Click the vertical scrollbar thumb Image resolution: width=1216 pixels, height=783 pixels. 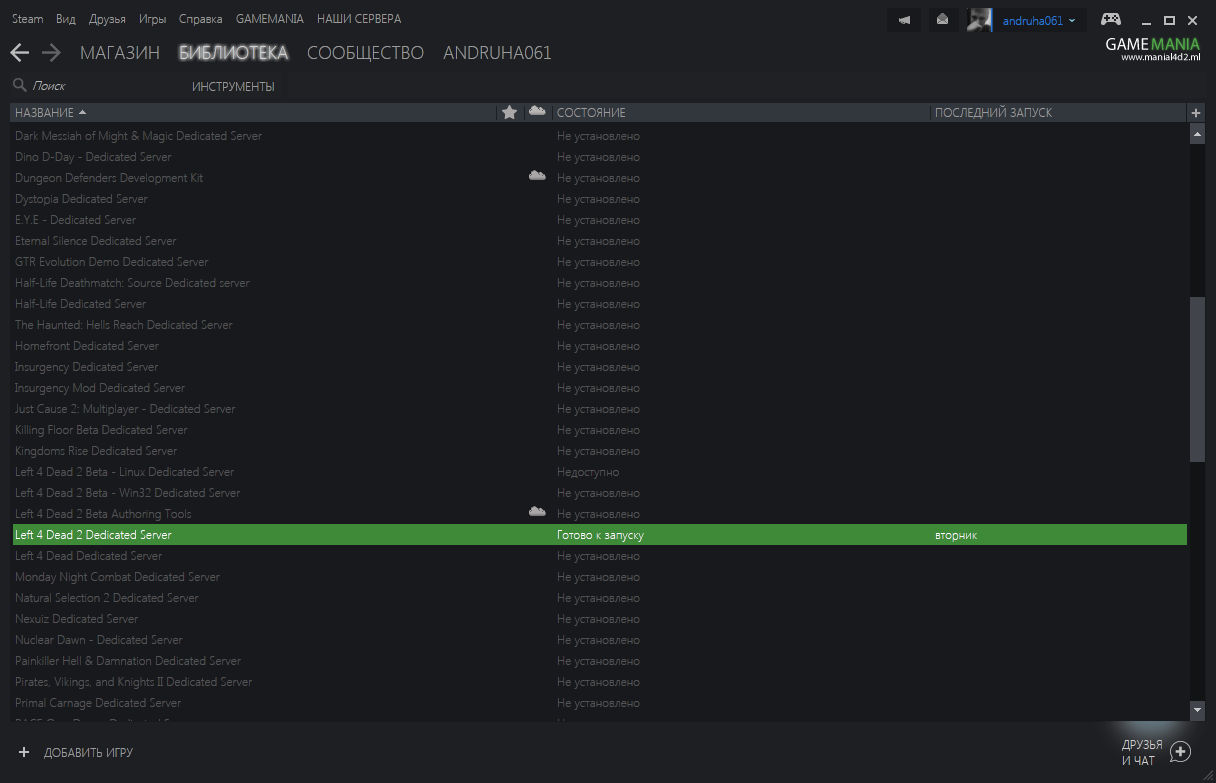pos(1197,380)
